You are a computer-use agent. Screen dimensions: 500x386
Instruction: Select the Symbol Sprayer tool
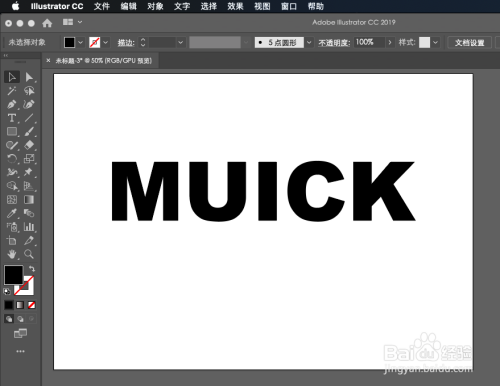coord(12,227)
